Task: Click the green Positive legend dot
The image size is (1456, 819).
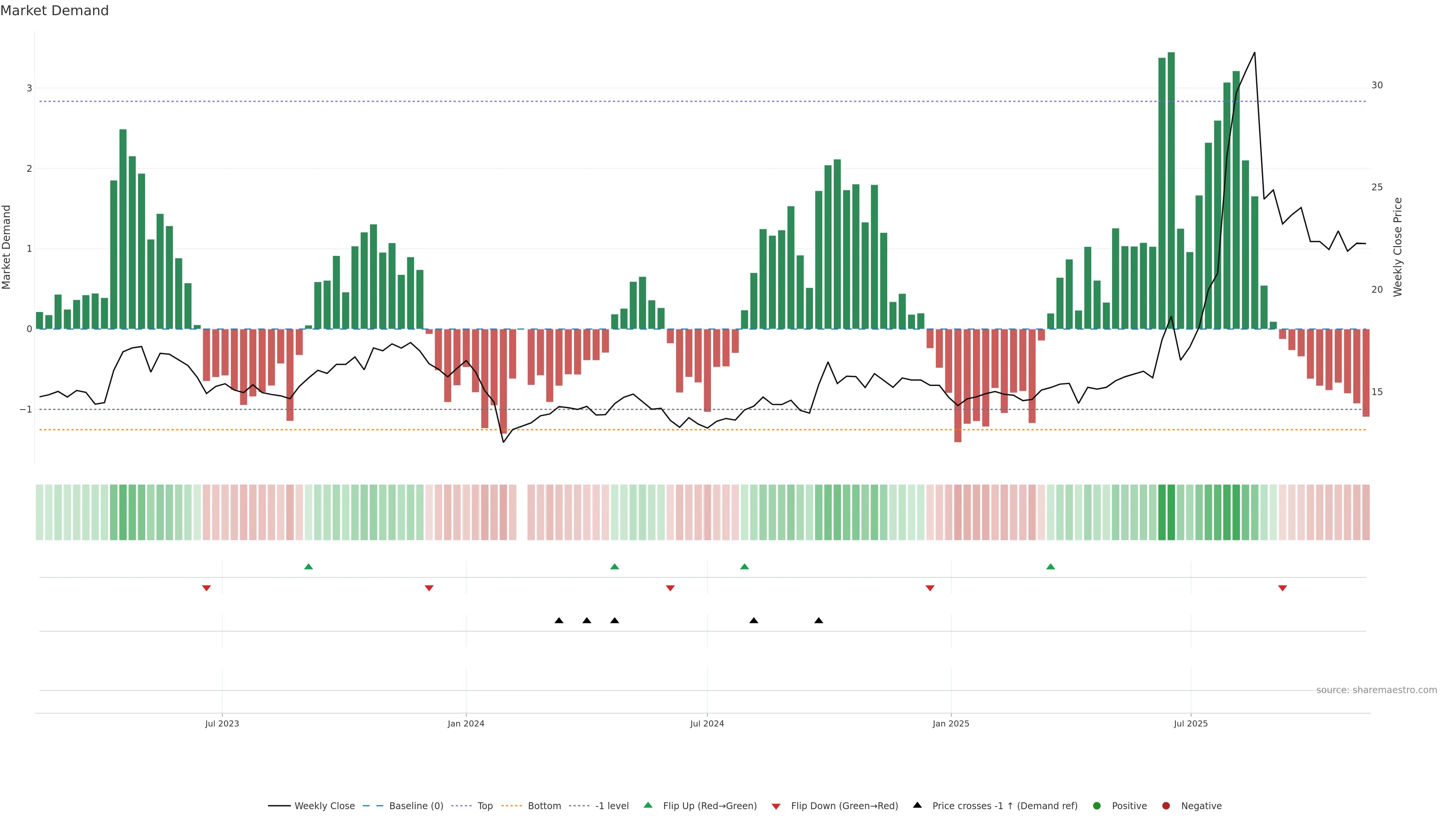Action: 1097,806
